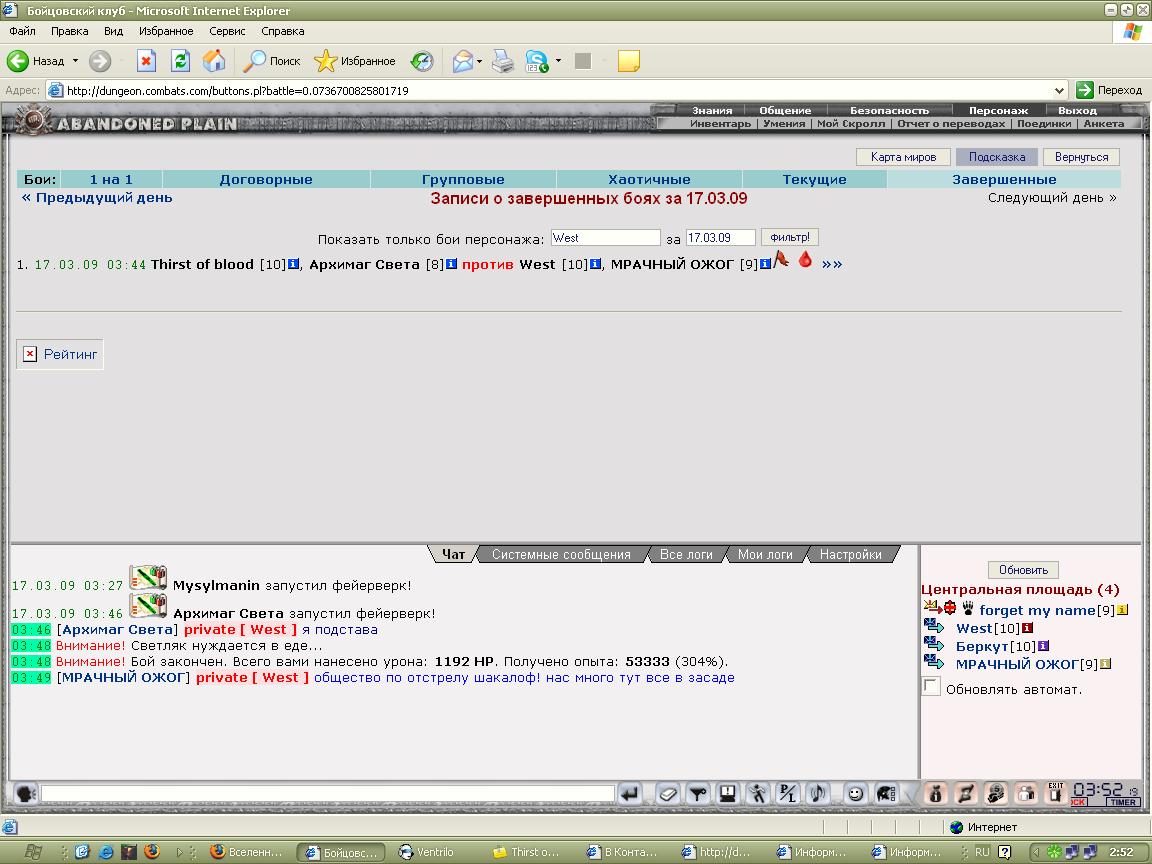Click the Обновить player list button
The image size is (1152, 864).
(x=1023, y=570)
